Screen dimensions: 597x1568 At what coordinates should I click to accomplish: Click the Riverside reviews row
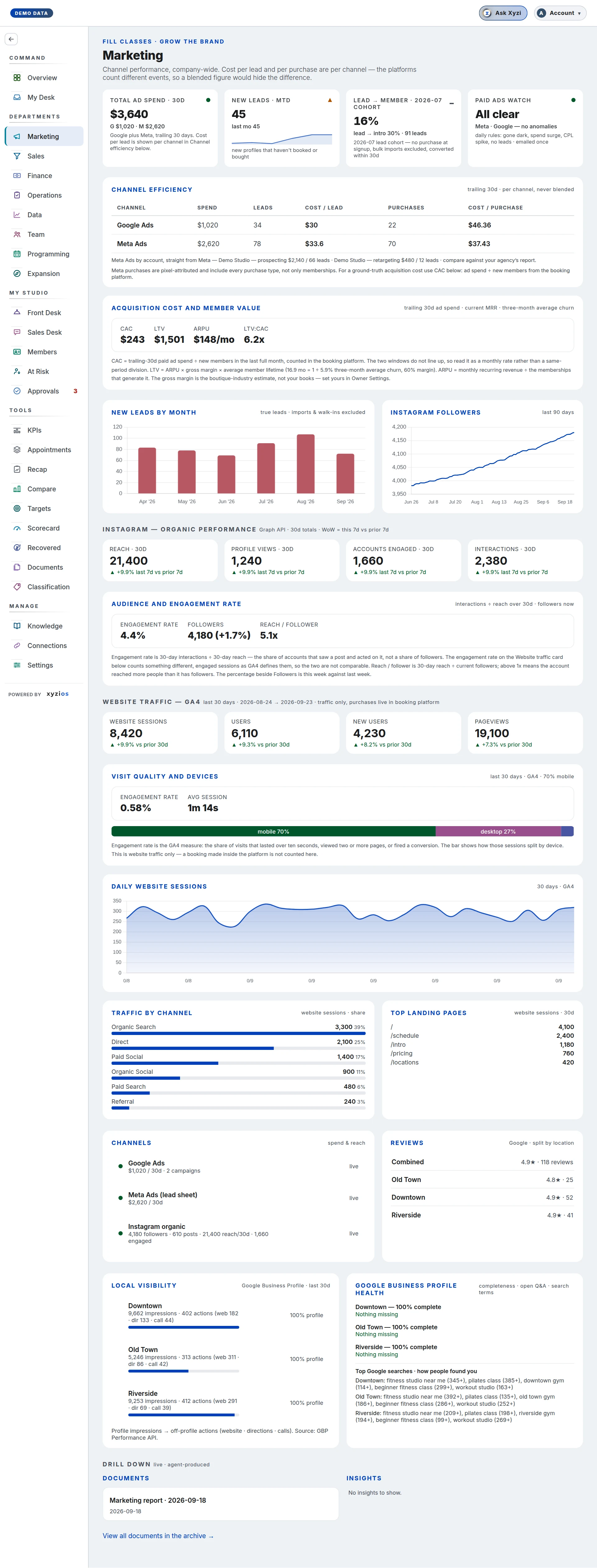tap(482, 1215)
